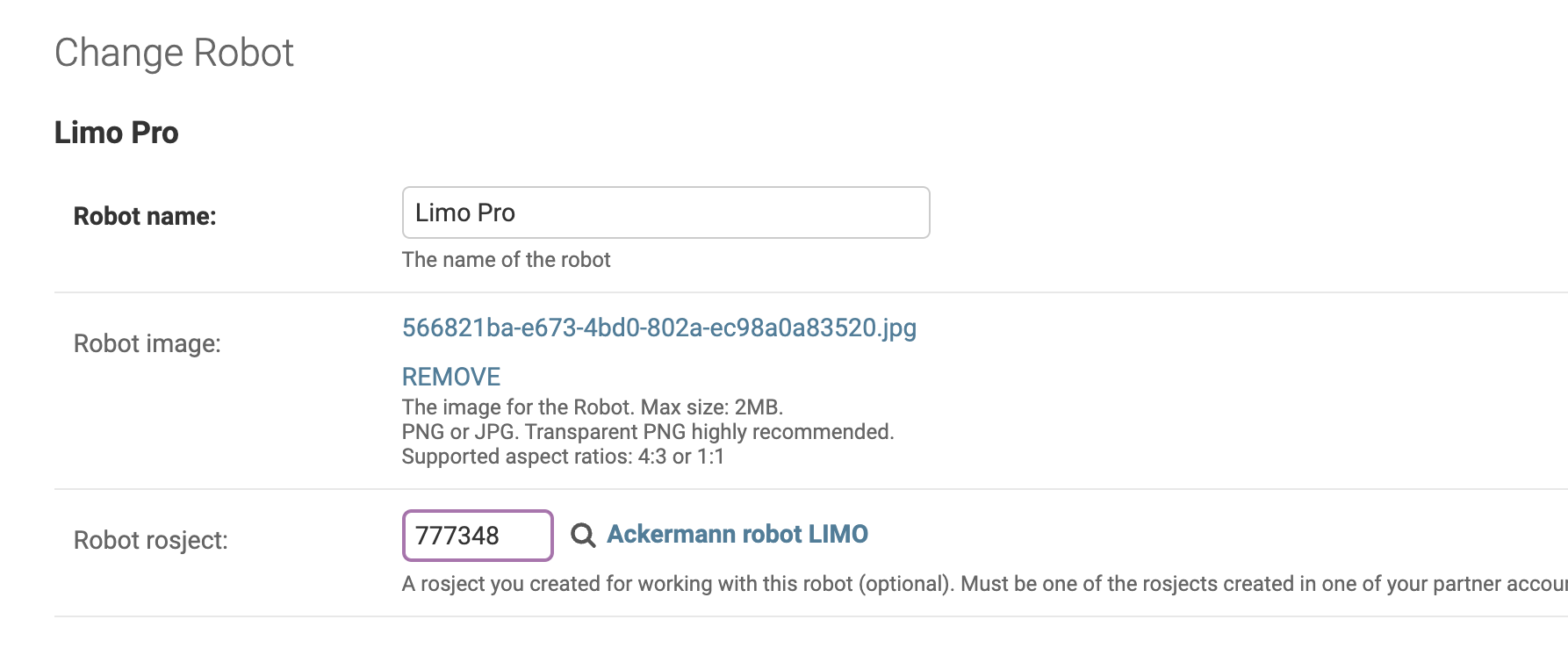
Task: Click the rosject help text starting 'A rosject you created'
Action: (984, 584)
